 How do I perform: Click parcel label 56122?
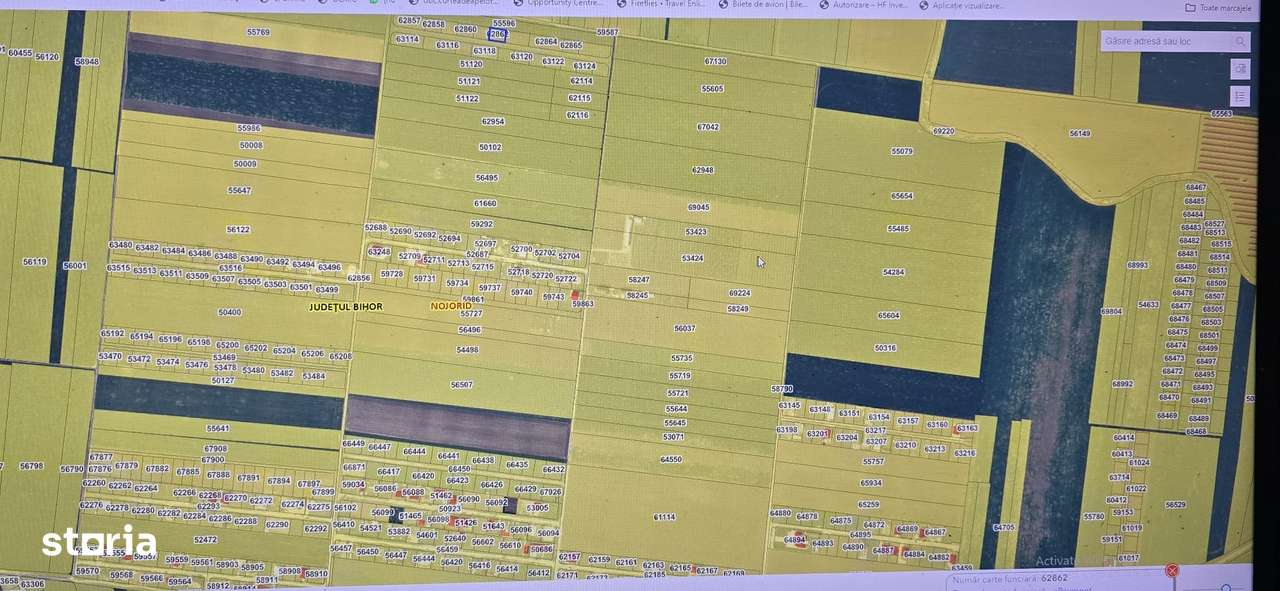[x=238, y=229]
